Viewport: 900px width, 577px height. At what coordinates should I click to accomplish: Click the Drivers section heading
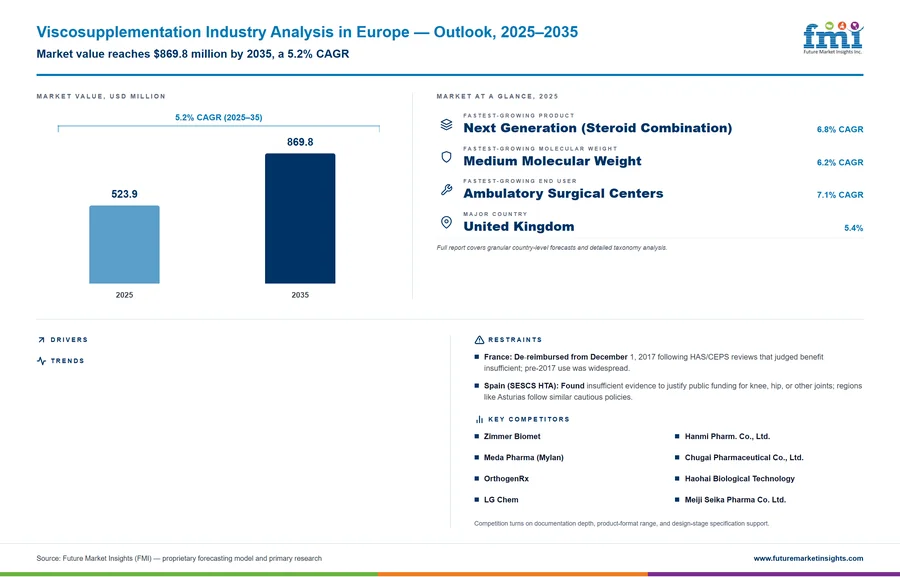69,340
